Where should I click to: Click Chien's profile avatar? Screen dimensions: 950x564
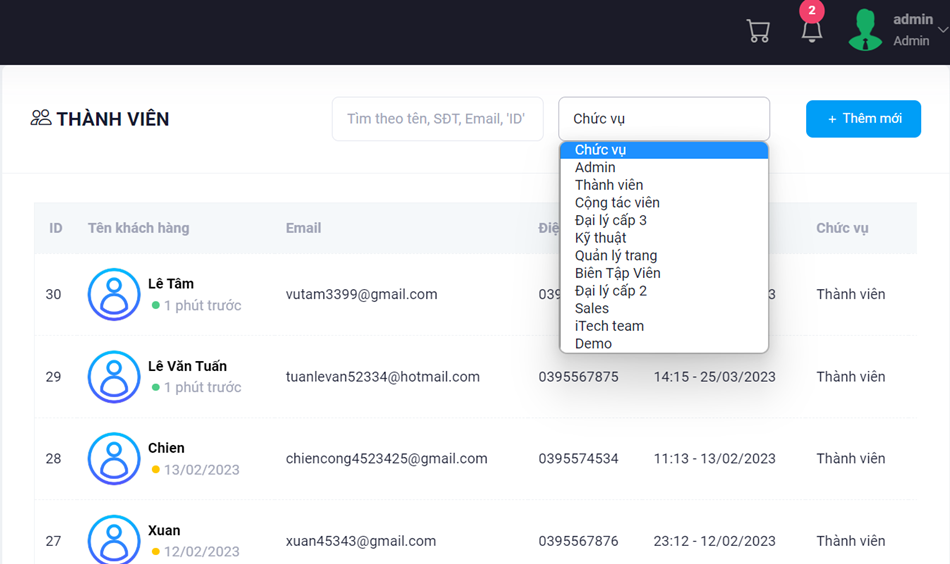(114, 459)
